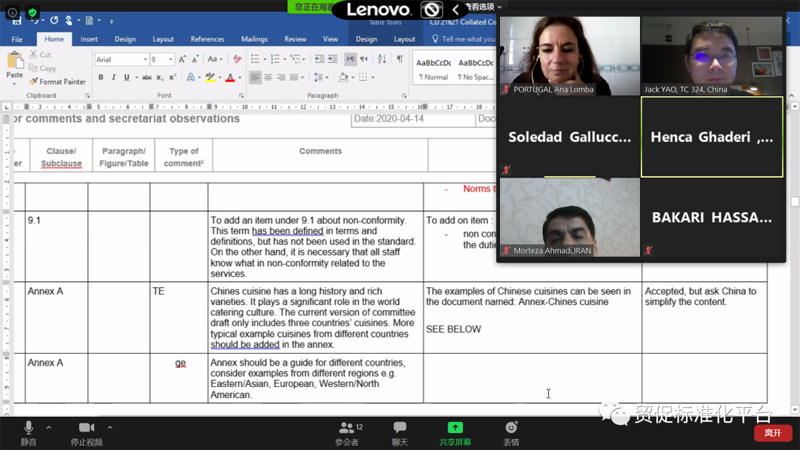Click the red leave meeting button
This screenshot has height=450, width=800.
pos(772,433)
